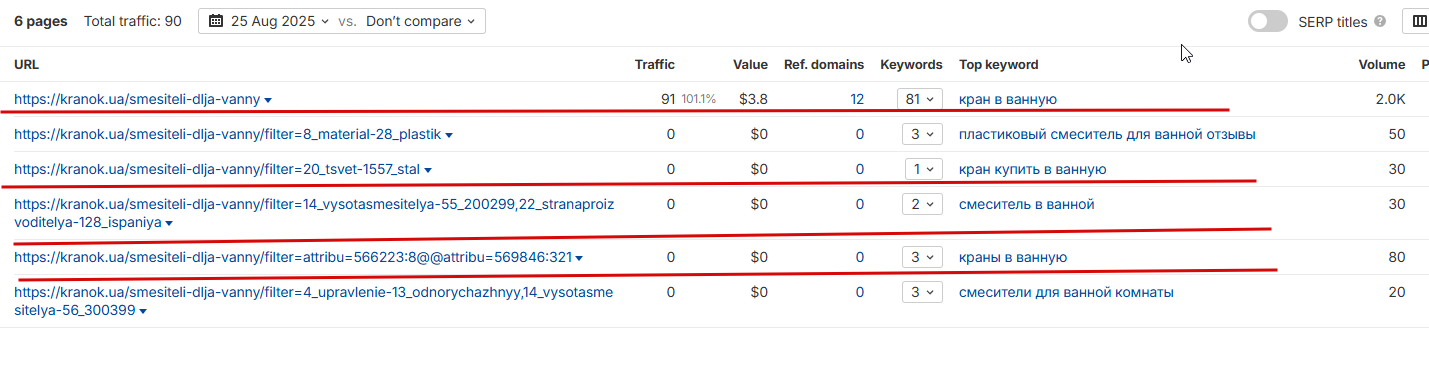Viewport: 1429px width, 371px height.
Task: Open the kranok.ua/smesiteli-dlja-vanny main URL link
Action: [x=137, y=99]
